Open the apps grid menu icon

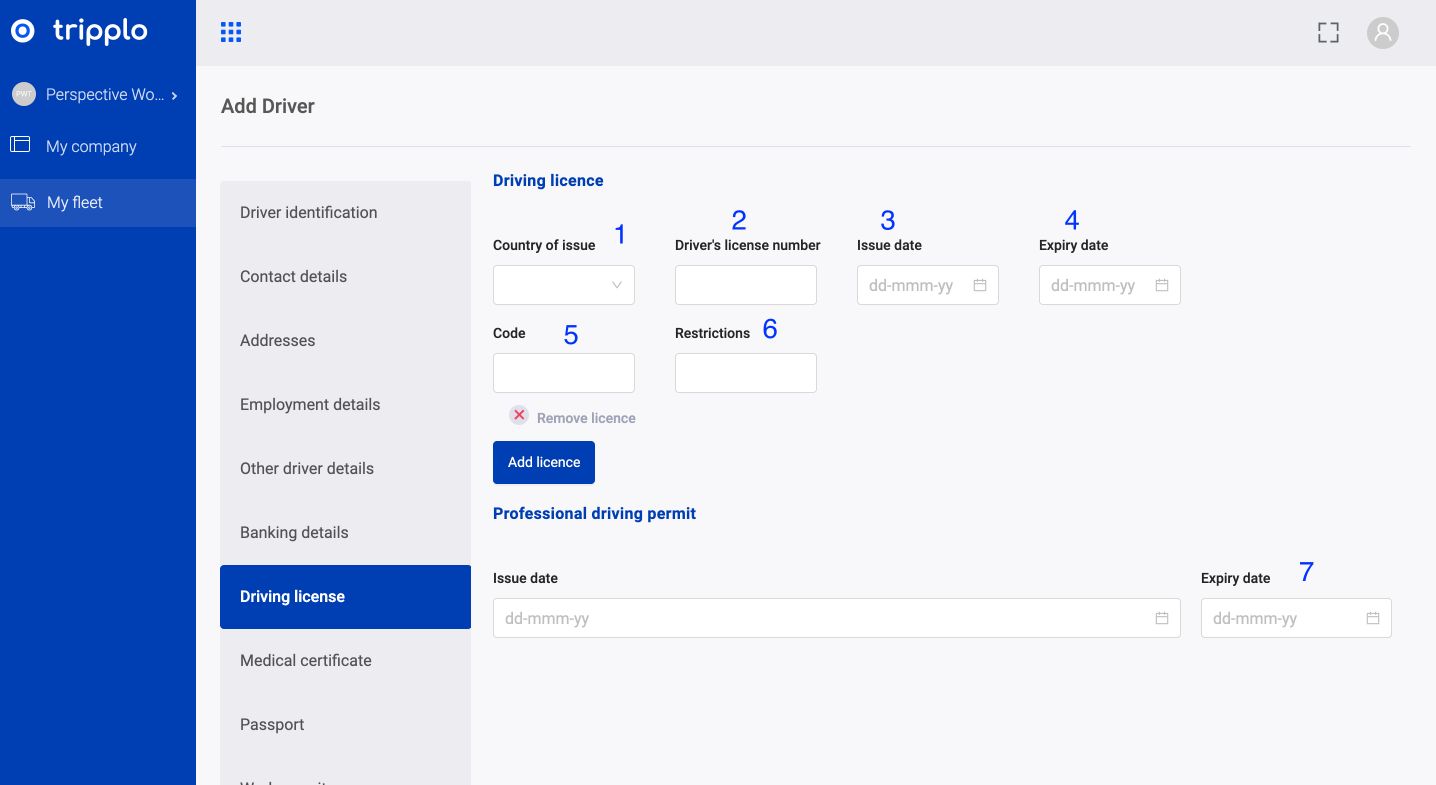[x=231, y=33]
